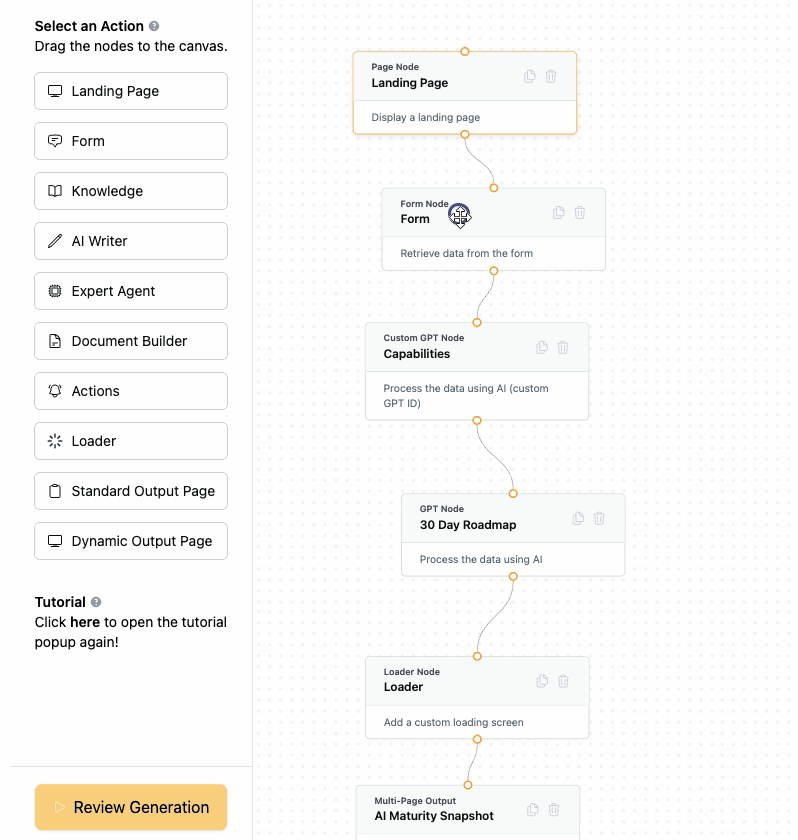Click the help icon beside Tutorial
The height and width of the screenshot is (840, 798).
[96, 603]
